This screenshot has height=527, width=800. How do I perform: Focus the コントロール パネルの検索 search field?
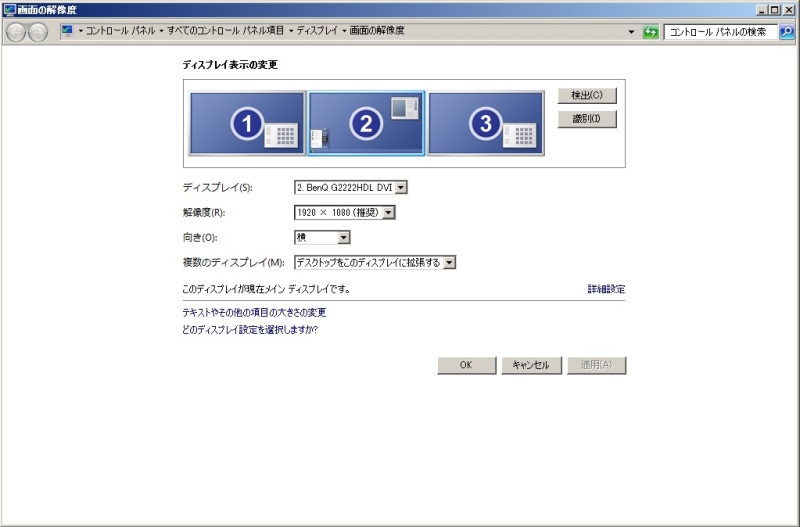pos(719,32)
